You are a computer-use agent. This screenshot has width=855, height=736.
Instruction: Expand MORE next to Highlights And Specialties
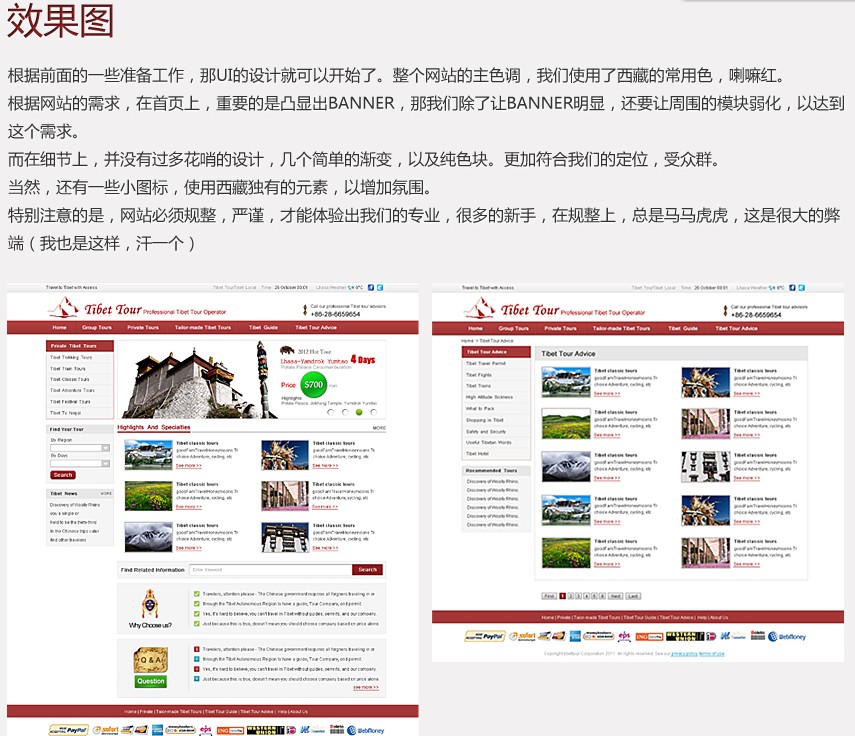[x=379, y=428]
